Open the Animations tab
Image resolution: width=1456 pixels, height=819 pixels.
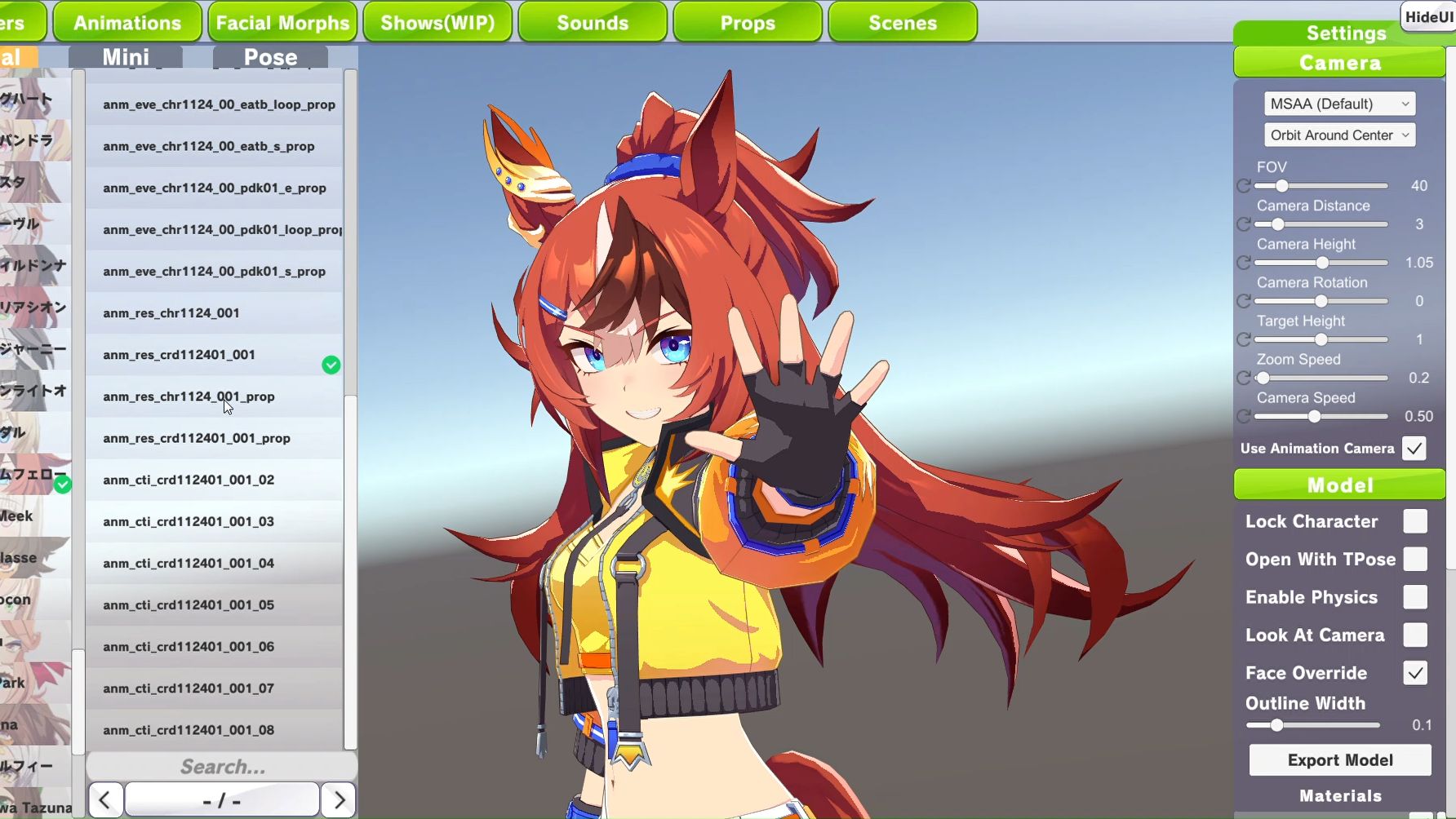point(127,22)
